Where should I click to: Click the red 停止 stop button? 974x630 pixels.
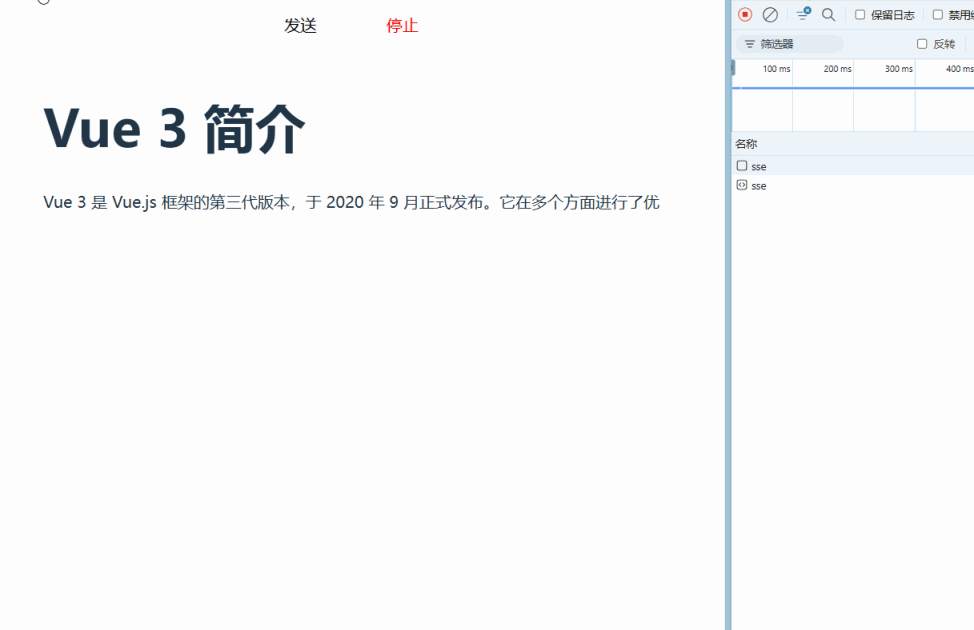coord(402,25)
